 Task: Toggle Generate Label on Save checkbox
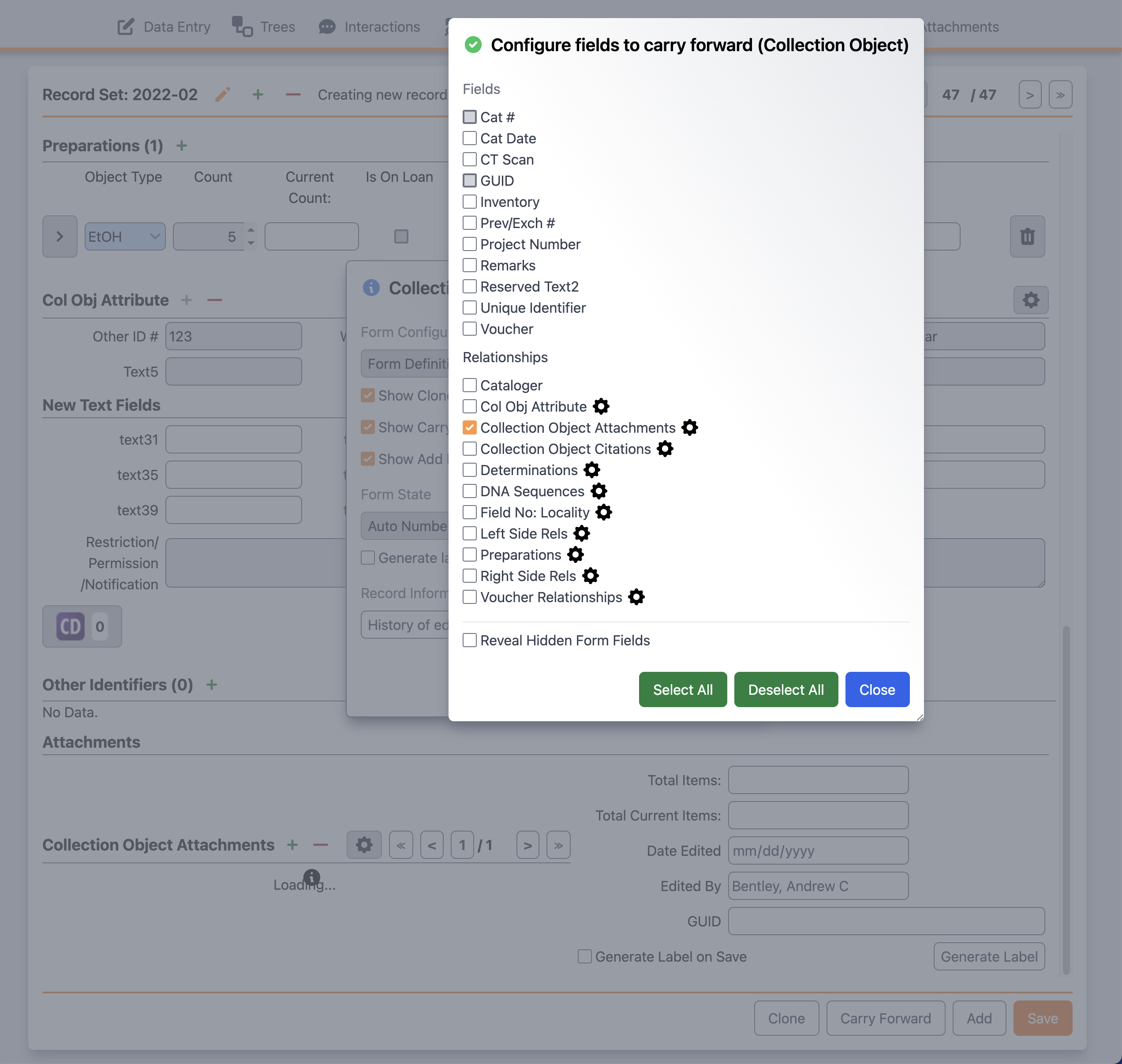[x=584, y=956]
